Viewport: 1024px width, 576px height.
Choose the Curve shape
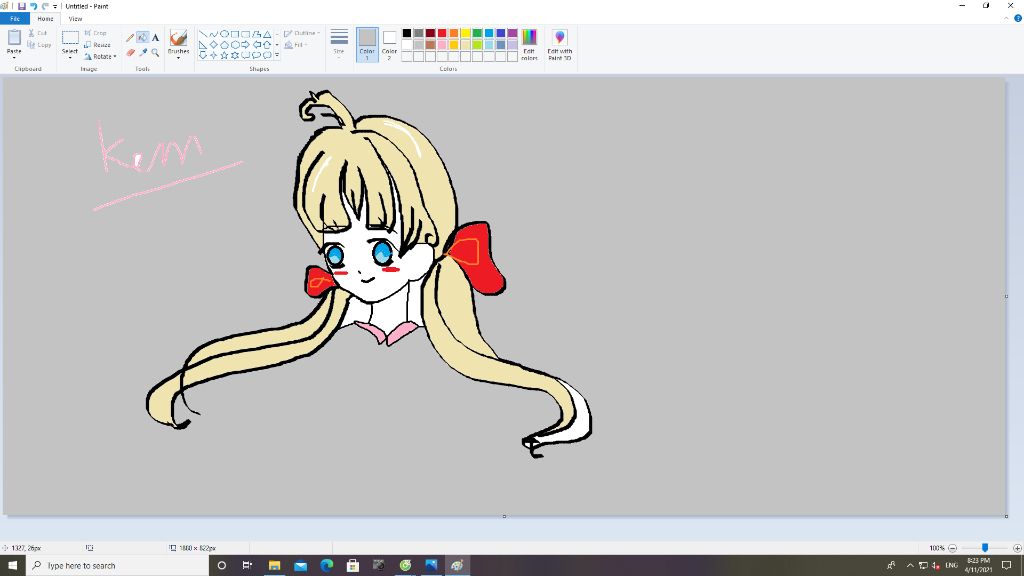[x=214, y=34]
